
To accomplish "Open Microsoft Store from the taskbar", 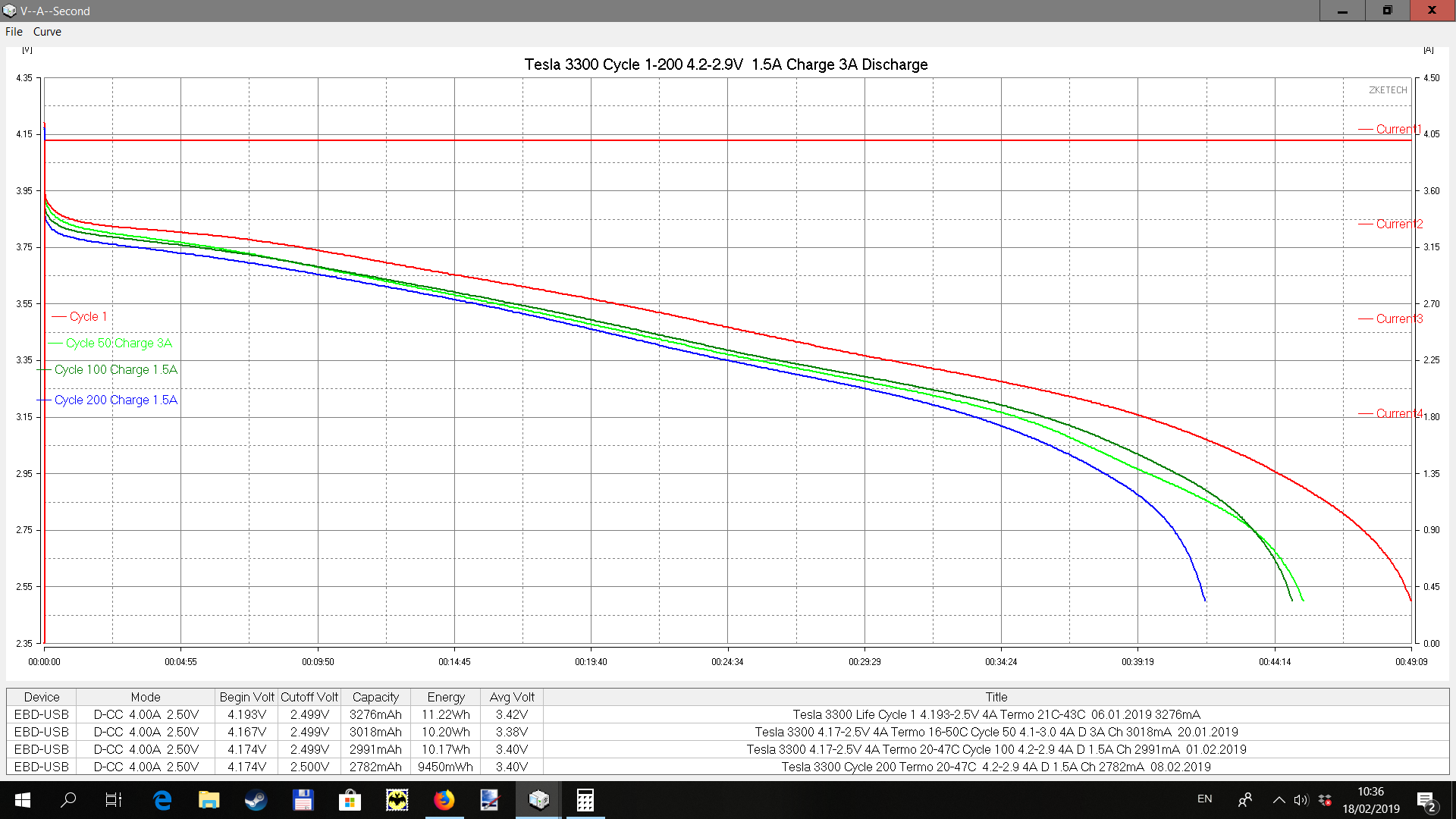I will [x=350, y=800].
